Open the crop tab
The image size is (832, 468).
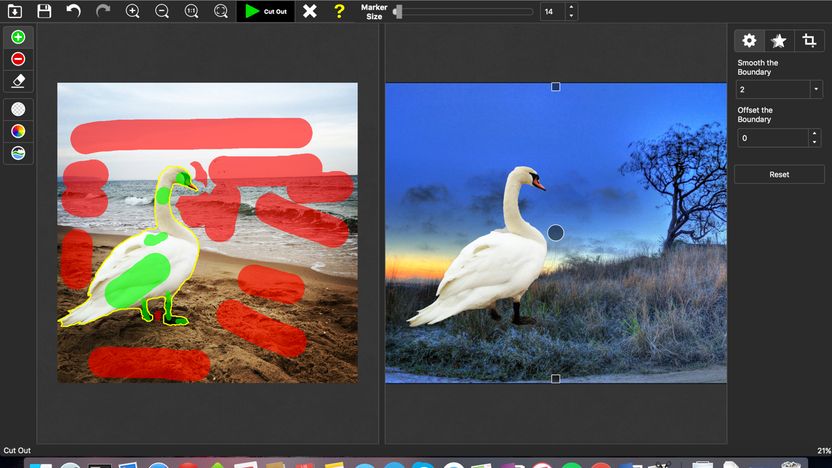tap(809, 40)
